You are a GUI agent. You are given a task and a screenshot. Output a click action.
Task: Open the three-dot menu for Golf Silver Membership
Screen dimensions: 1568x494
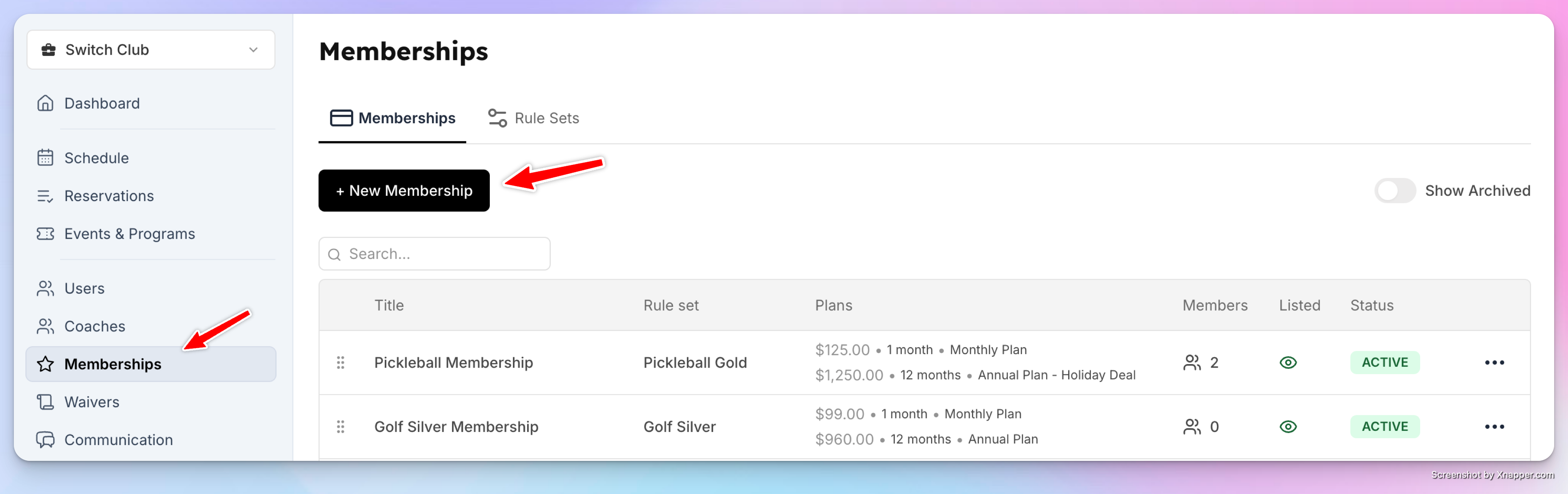click(x=1494, y=427)
